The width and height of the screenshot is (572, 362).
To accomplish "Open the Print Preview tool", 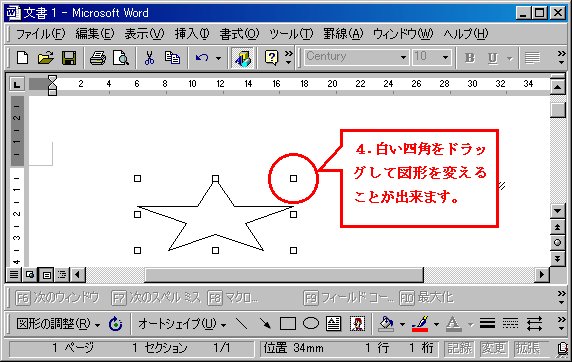I will tap(121, 58).
